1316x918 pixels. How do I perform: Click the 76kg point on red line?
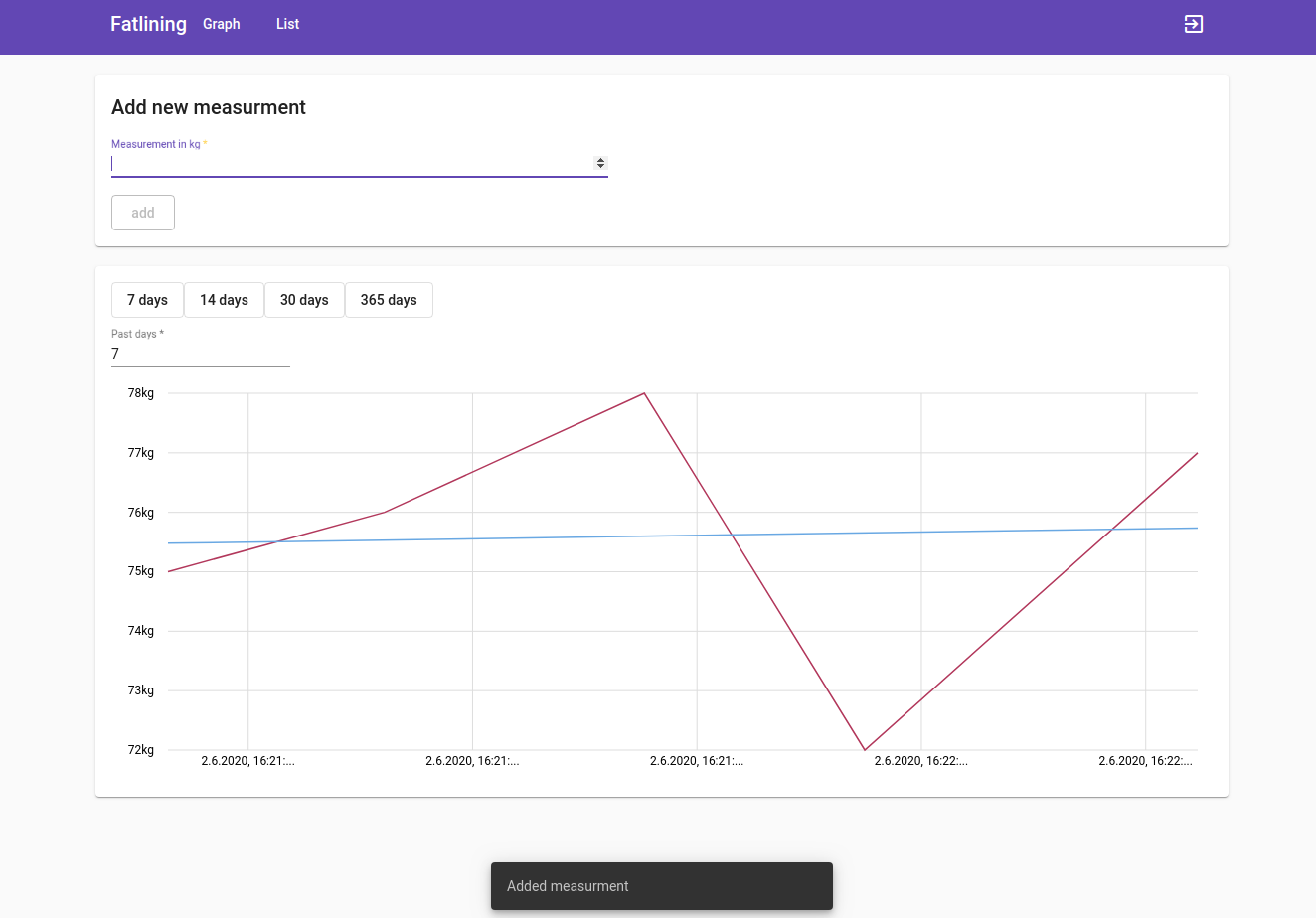click(x=385, y=513)
